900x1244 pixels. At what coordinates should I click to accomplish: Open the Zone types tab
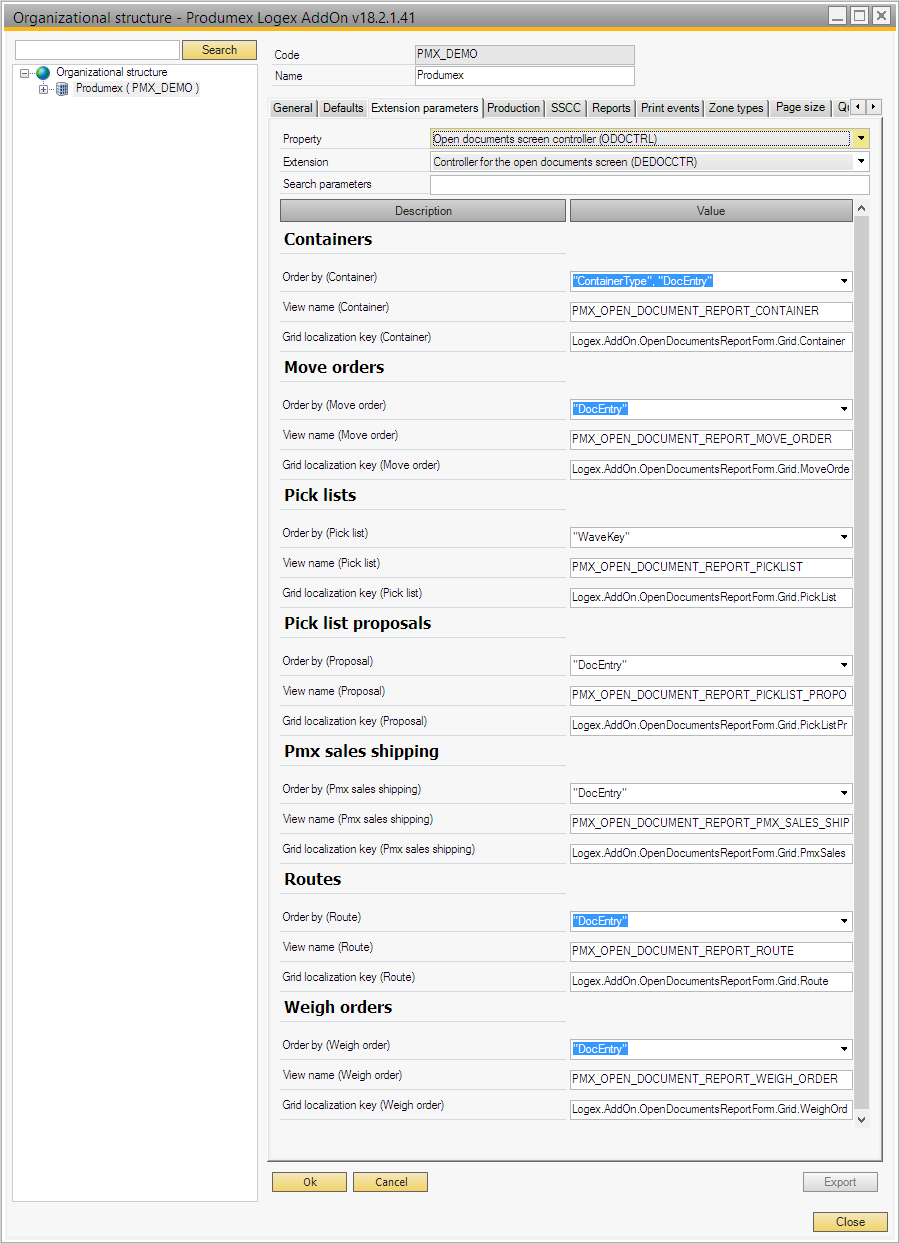tap(736, 107)
